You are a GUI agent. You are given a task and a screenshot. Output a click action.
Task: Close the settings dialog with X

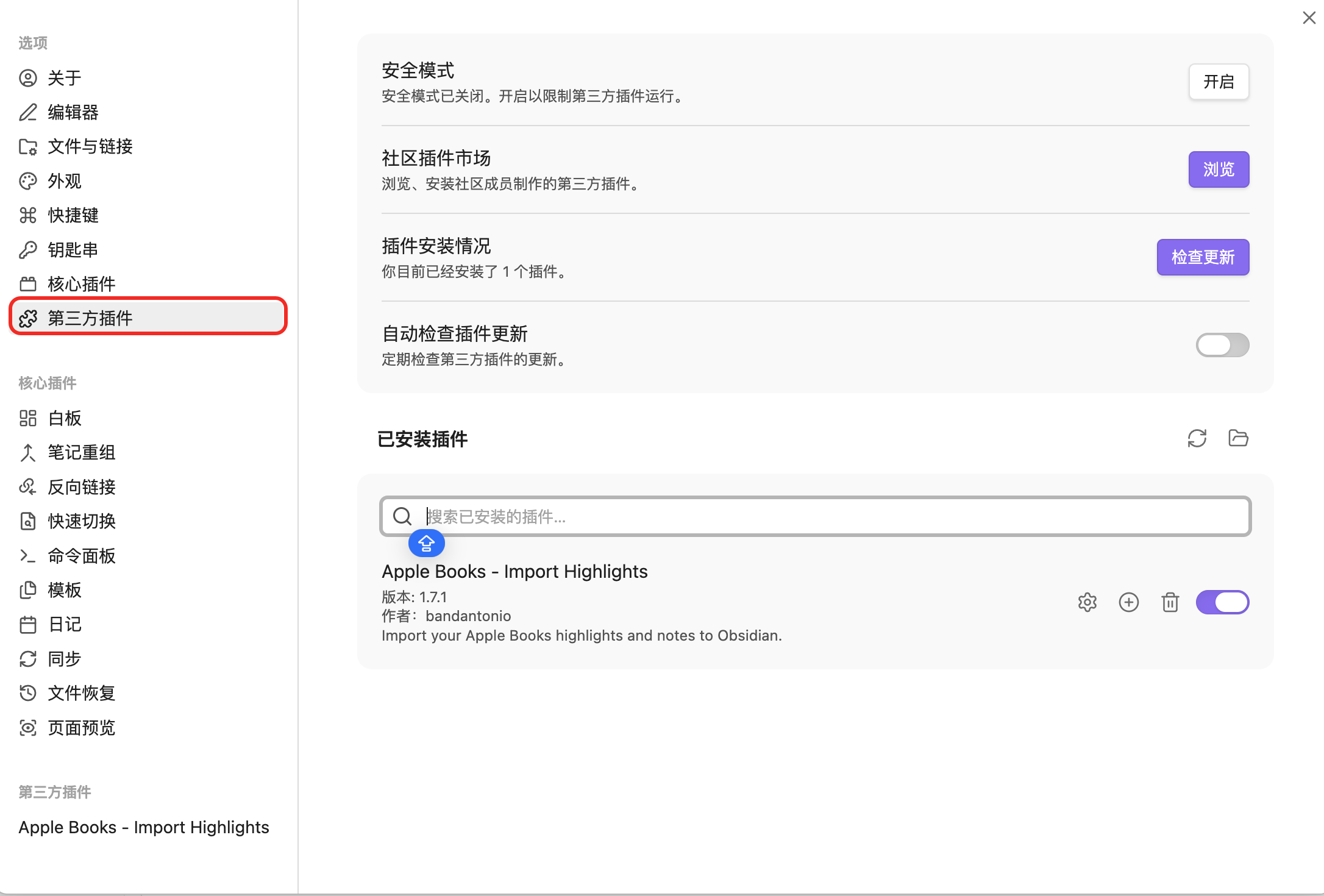click(x=1309, y=18)
